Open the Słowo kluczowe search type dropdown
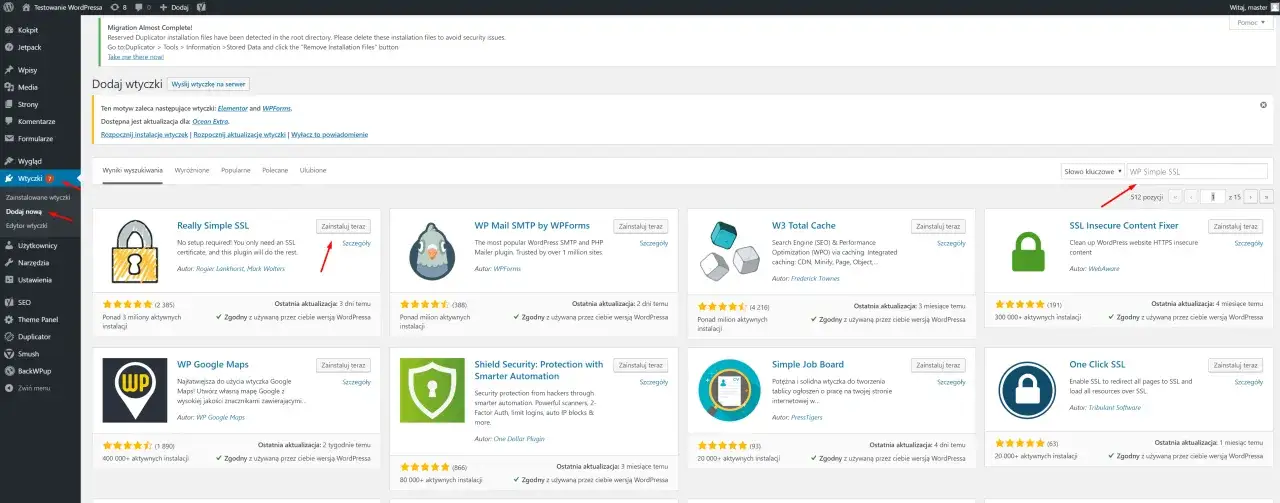The image size is (1280, 503). [x=1092, y=171]
